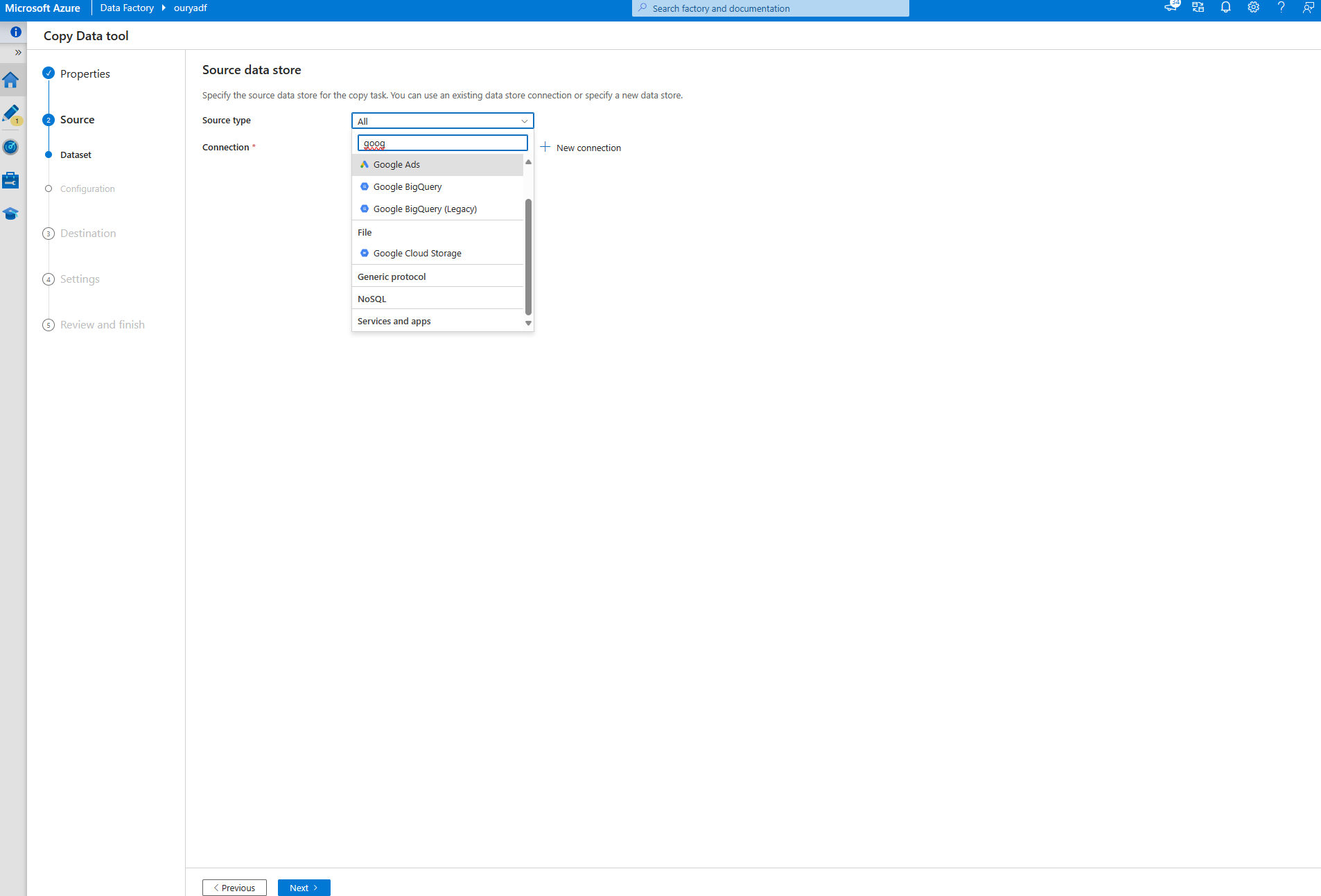Screen dimensions: 1321x896
Task: Open the Learning center graduation cap icon
Action: (x=12, y=213)
